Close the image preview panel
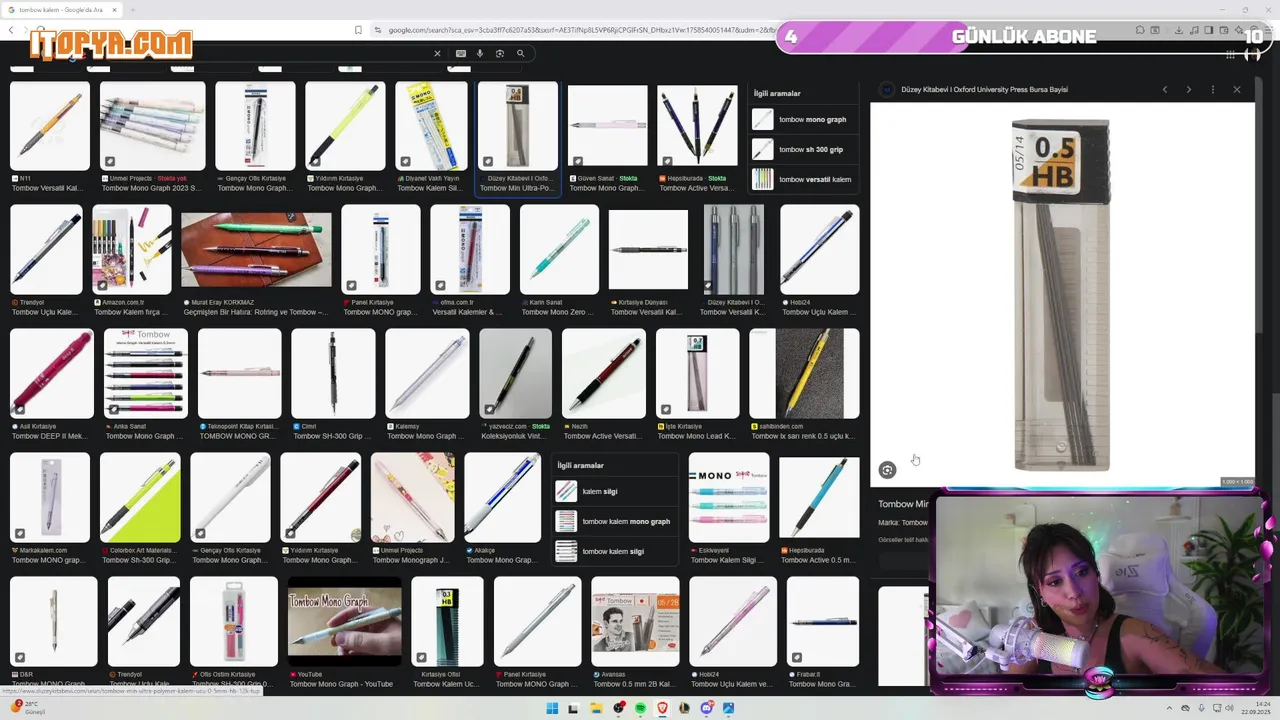 [x=1237, y=89]
